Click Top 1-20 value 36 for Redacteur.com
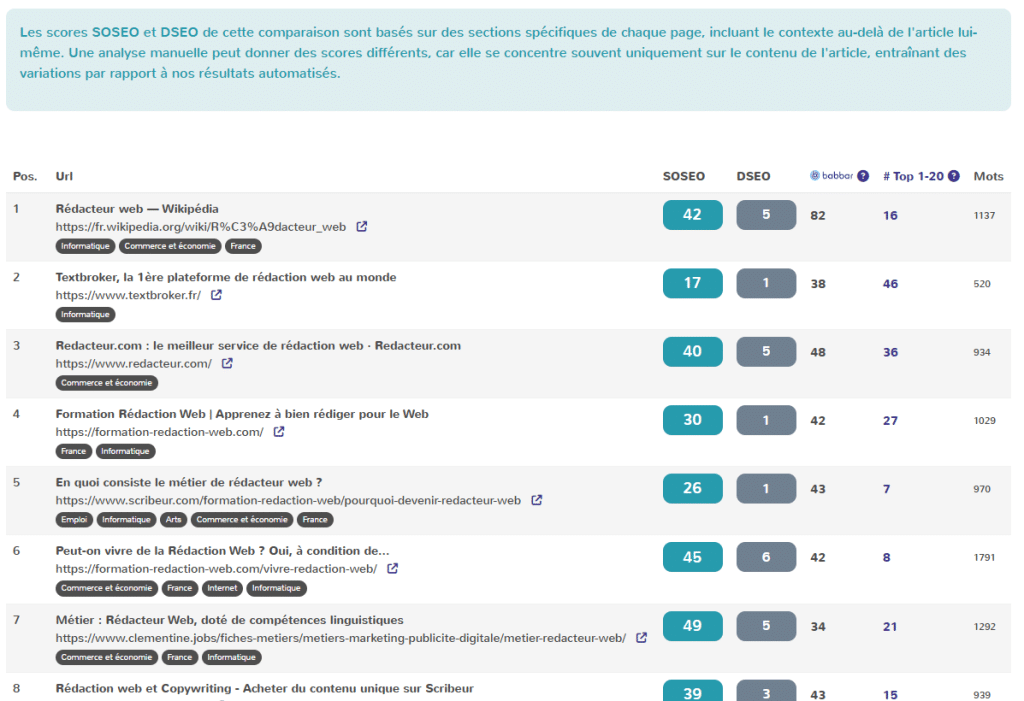Screen dimensions: 1024x701 tap(890, 352)
